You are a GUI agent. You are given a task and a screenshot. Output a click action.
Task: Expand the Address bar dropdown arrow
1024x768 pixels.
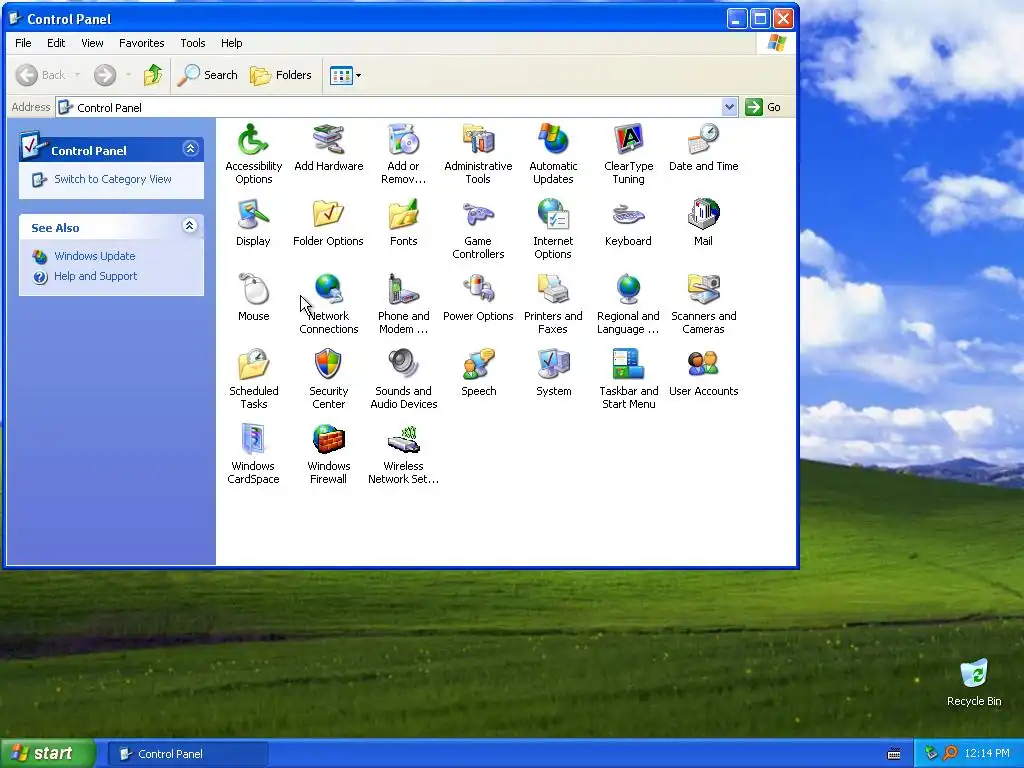[x=729, y=107]
